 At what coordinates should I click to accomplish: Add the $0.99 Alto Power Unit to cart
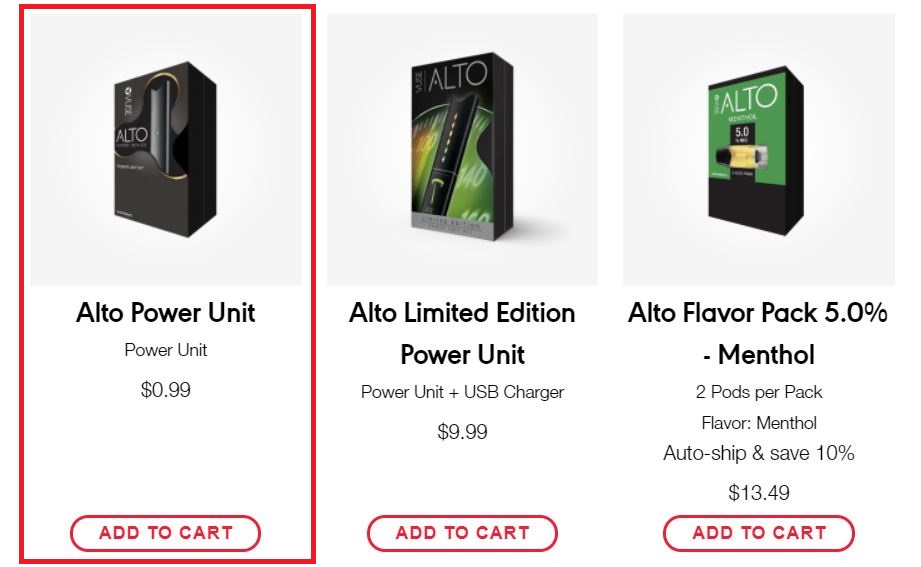point(165,533)
